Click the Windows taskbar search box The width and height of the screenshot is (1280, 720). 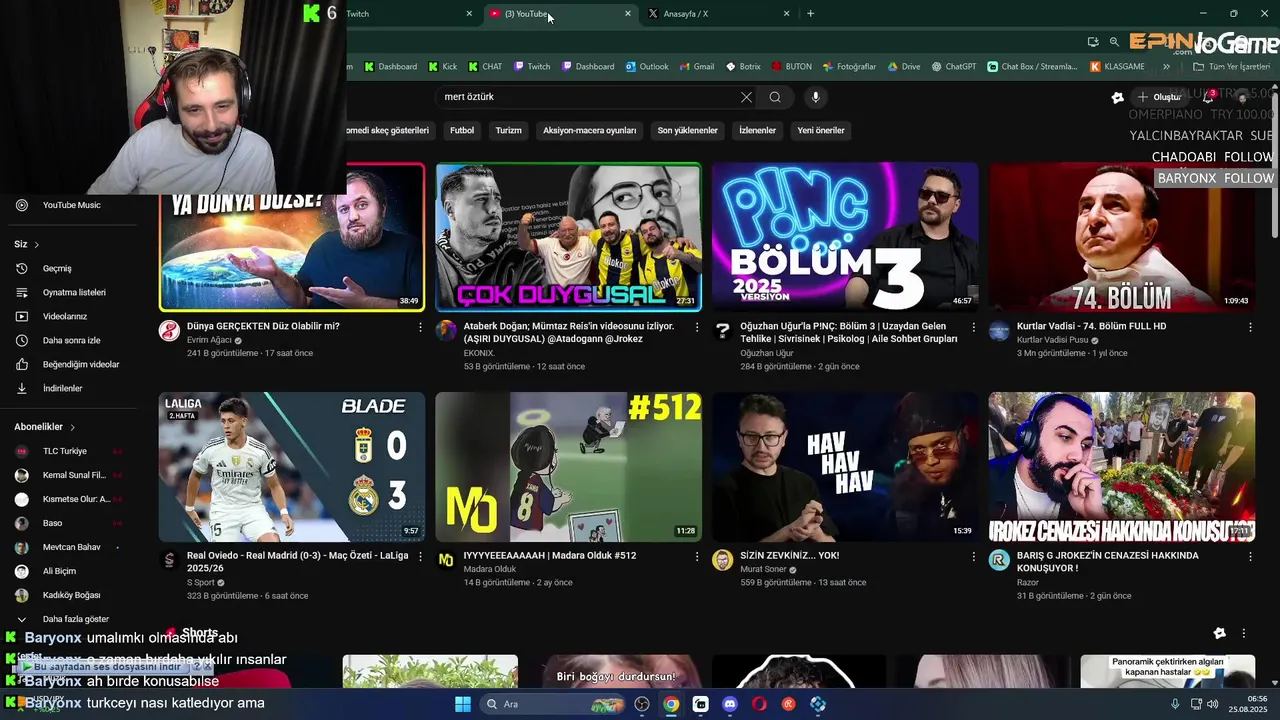pyautogui.click(x=551, y=704)
